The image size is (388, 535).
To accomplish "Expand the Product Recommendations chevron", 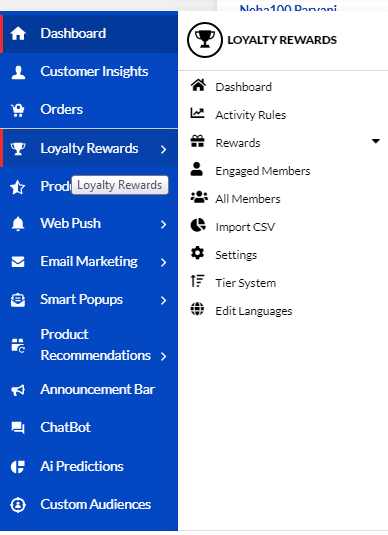I will (164, 356).
